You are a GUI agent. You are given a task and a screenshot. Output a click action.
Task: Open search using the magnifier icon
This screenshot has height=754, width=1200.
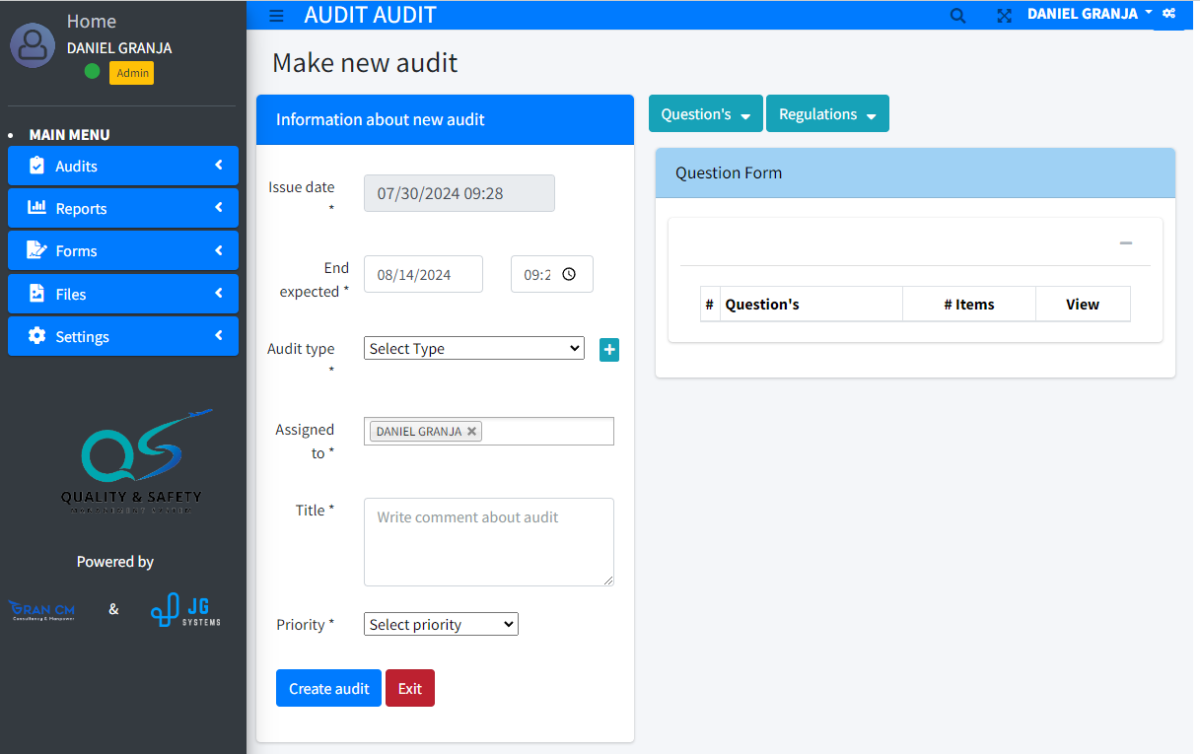[958, 15]
